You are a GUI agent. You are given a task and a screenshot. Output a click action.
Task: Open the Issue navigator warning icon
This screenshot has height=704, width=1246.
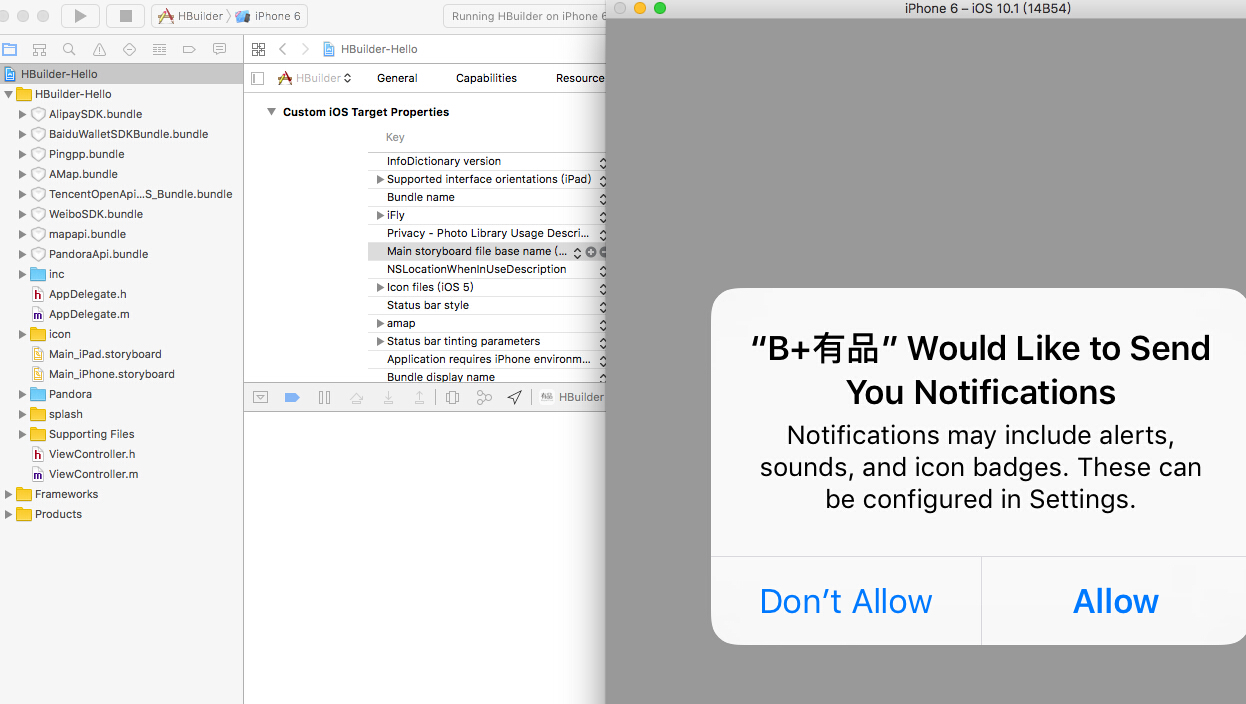[99, 49]
